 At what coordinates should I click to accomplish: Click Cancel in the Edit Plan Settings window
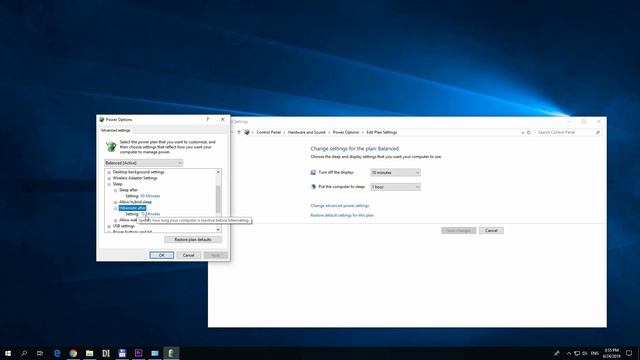coord(491,231)
